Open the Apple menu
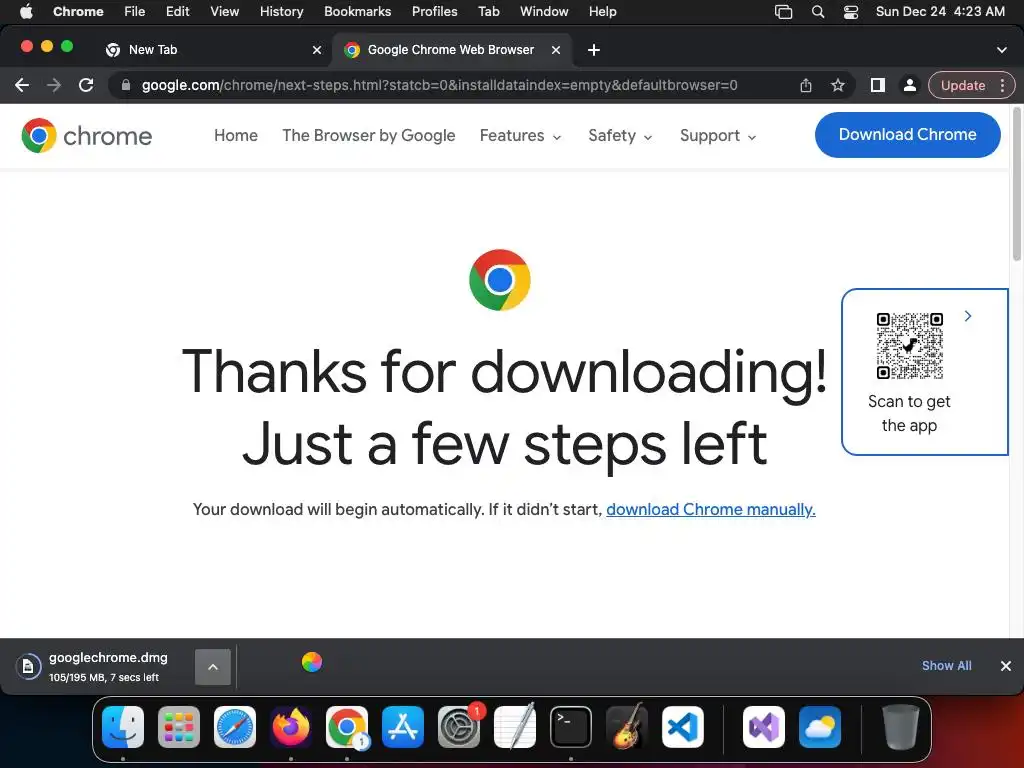Screen dimensions: 1024x768 pos(26,11)
